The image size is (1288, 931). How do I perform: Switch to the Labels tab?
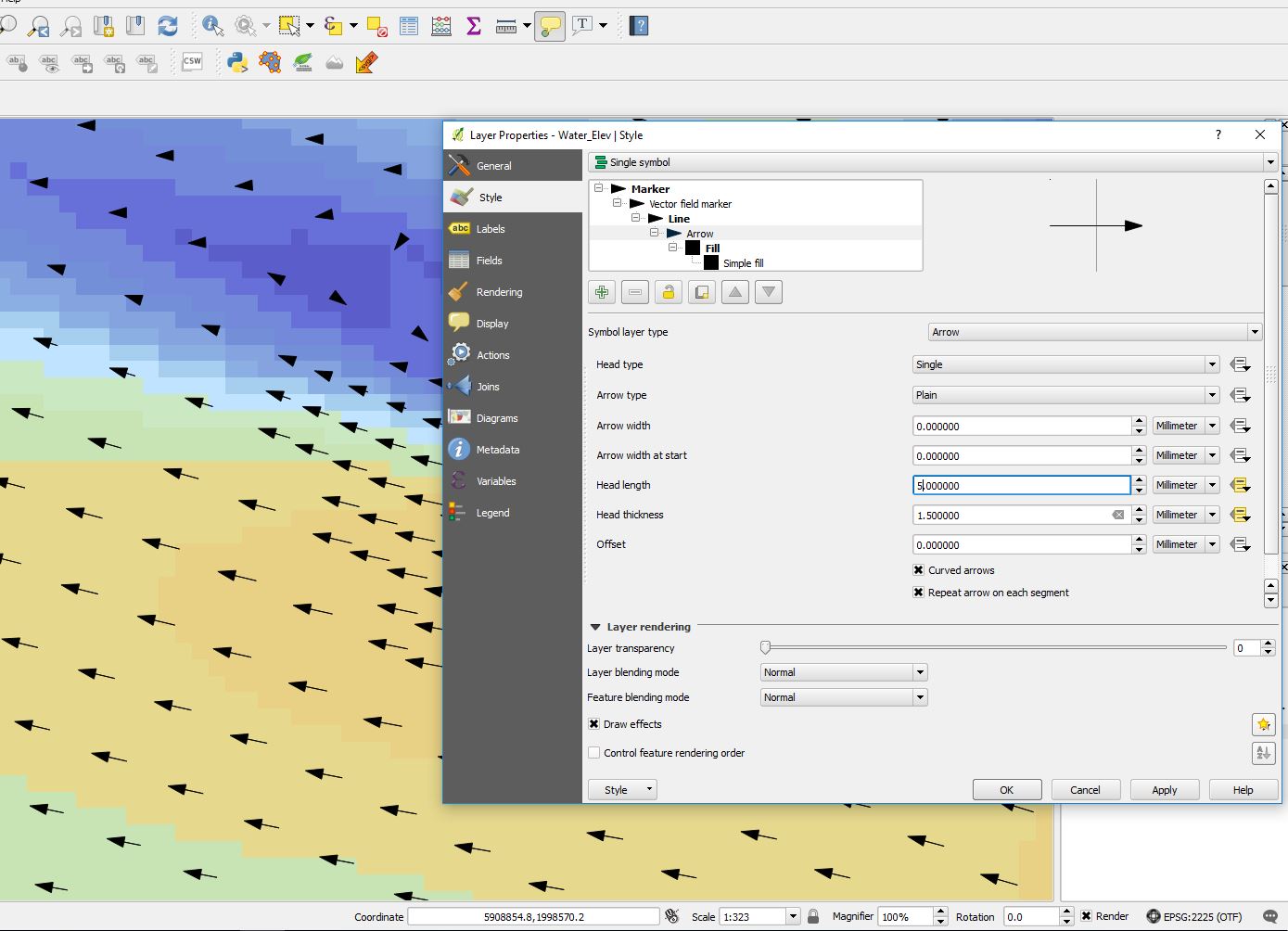[513, 229]
